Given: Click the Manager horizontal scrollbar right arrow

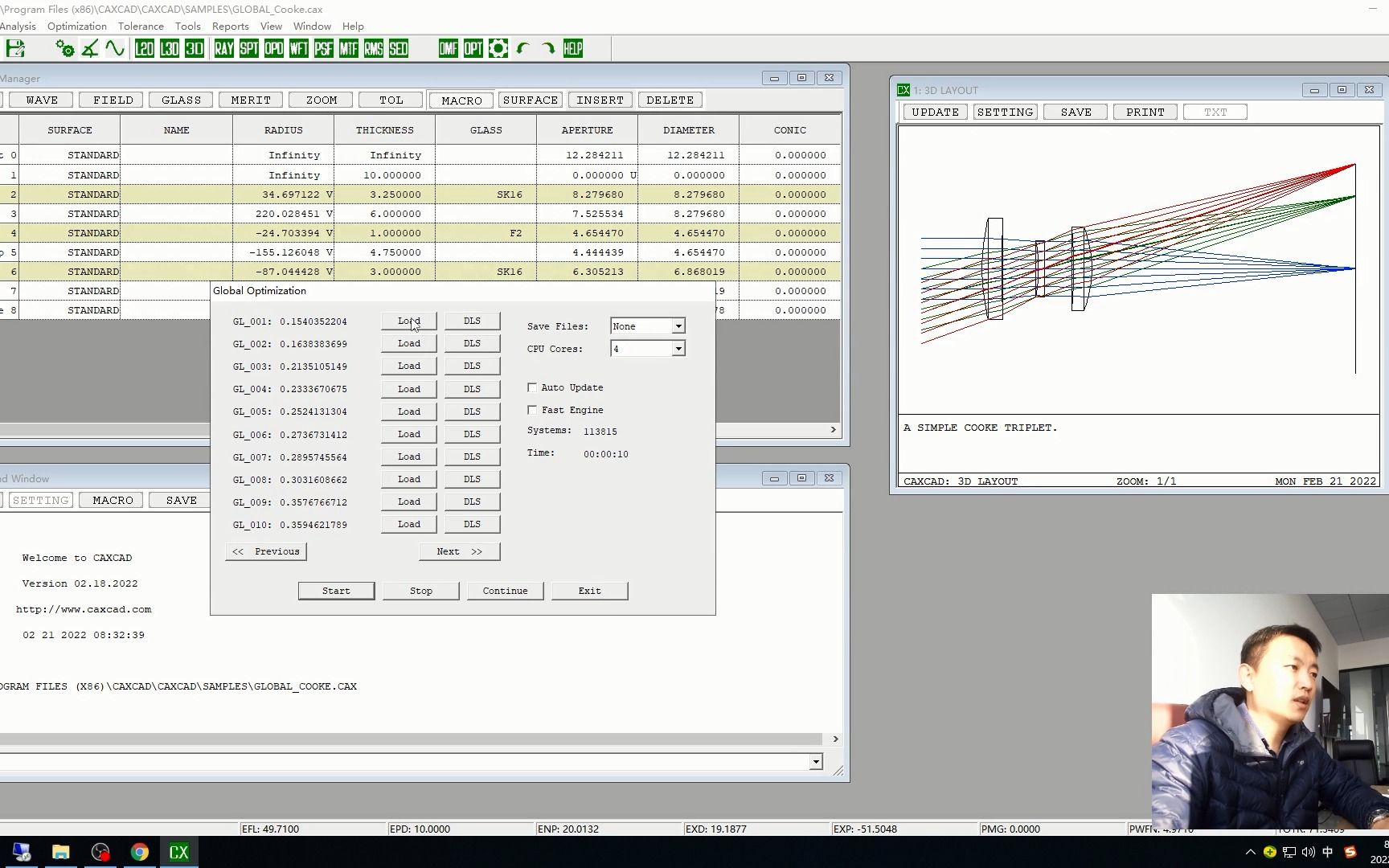Looking at the screenshot, I should click(833, 430).
